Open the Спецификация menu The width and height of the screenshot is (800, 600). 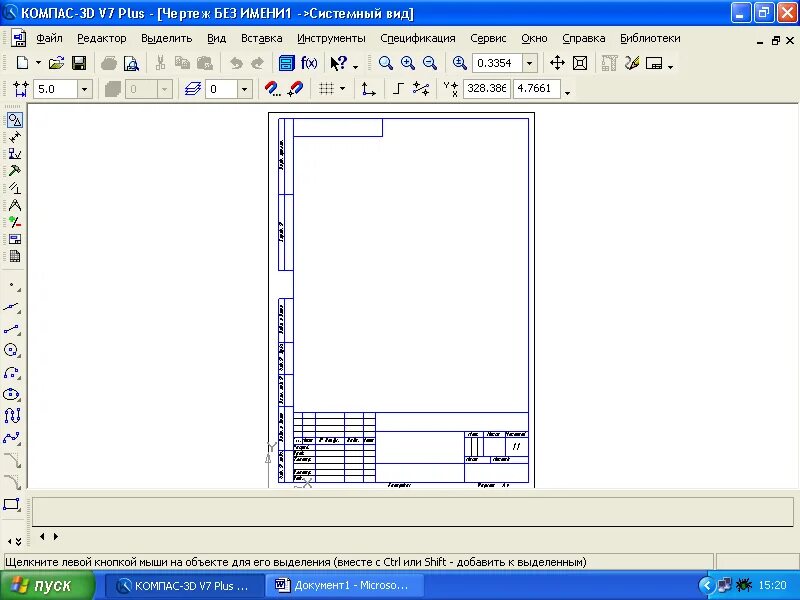(x=418, y=38)
